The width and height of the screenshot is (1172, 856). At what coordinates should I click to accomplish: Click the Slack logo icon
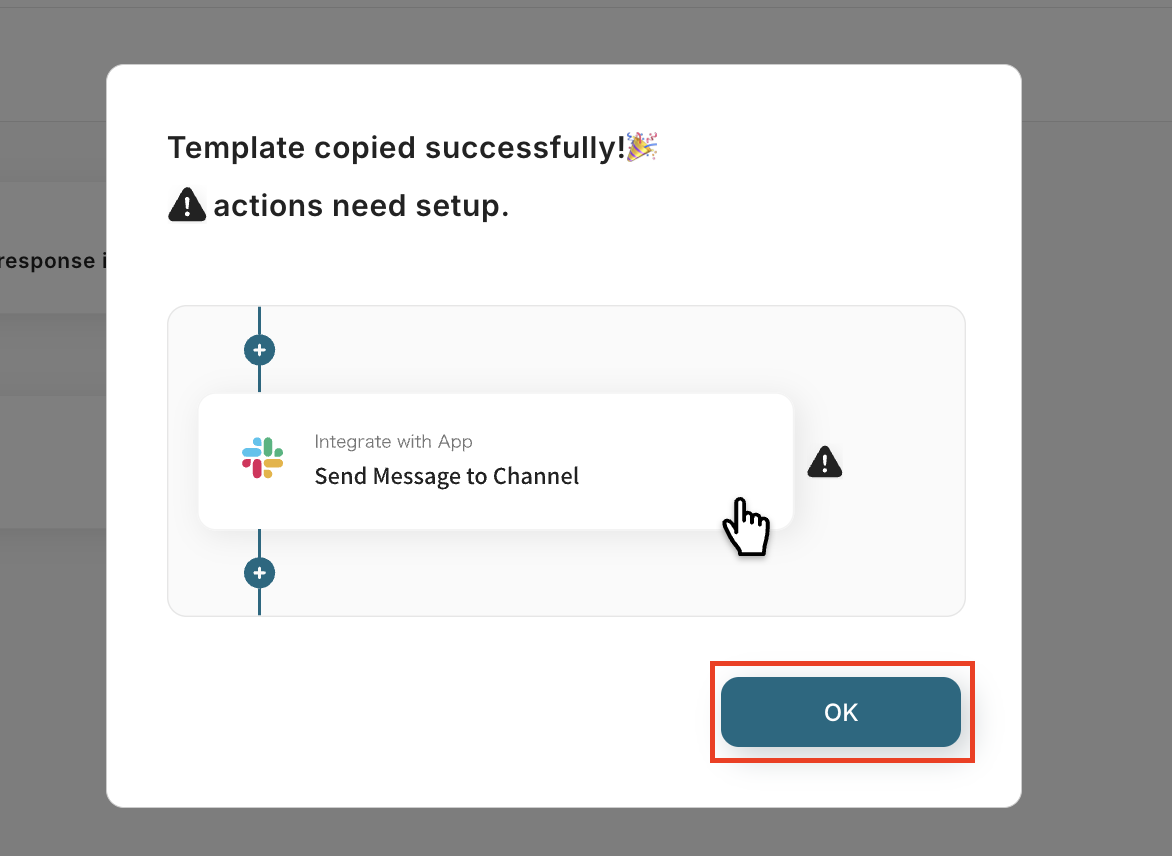pyautogui.click(x=262, y=457)
